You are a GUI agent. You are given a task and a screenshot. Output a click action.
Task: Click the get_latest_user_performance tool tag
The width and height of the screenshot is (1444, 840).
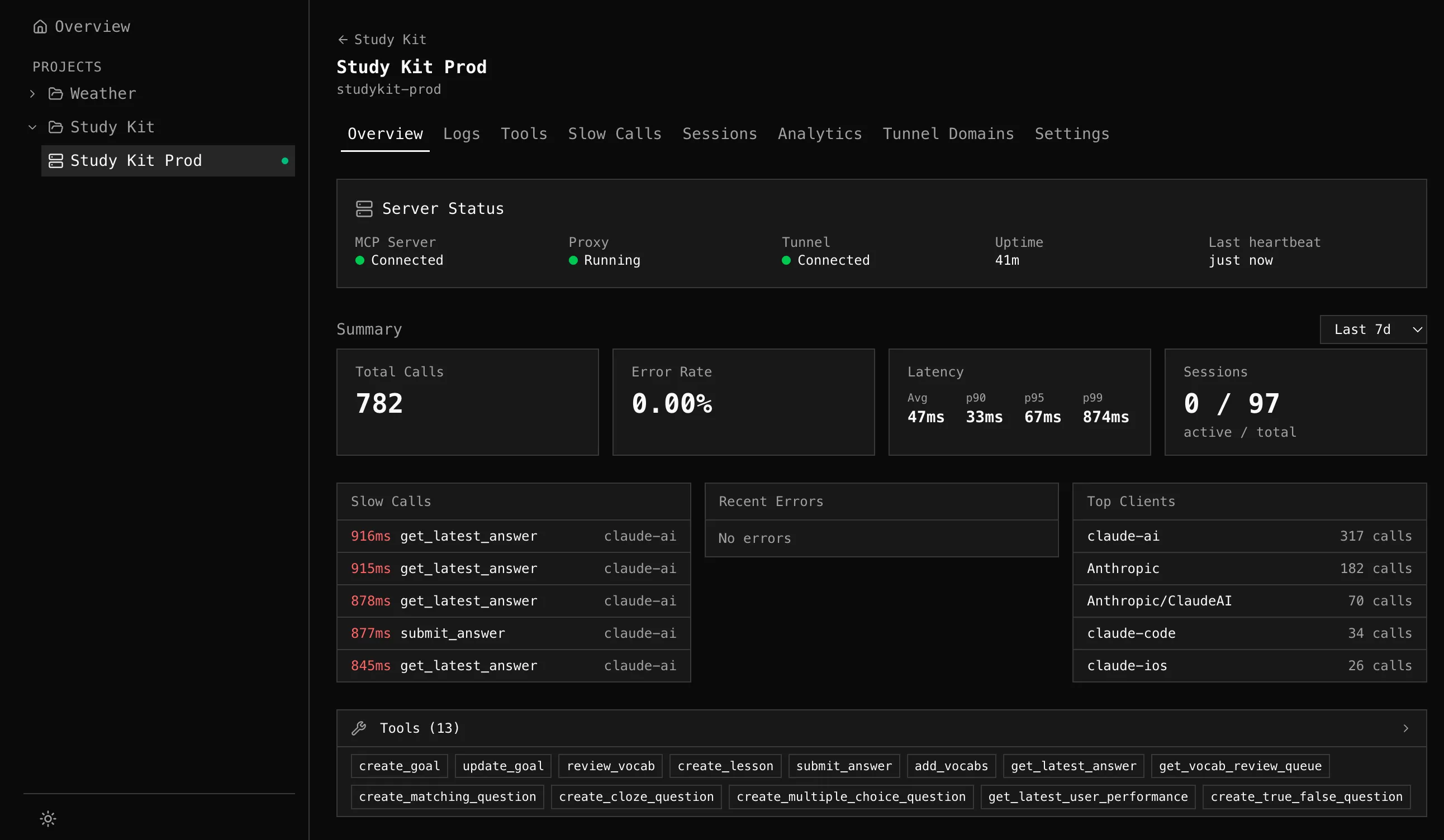point(1087,796)
